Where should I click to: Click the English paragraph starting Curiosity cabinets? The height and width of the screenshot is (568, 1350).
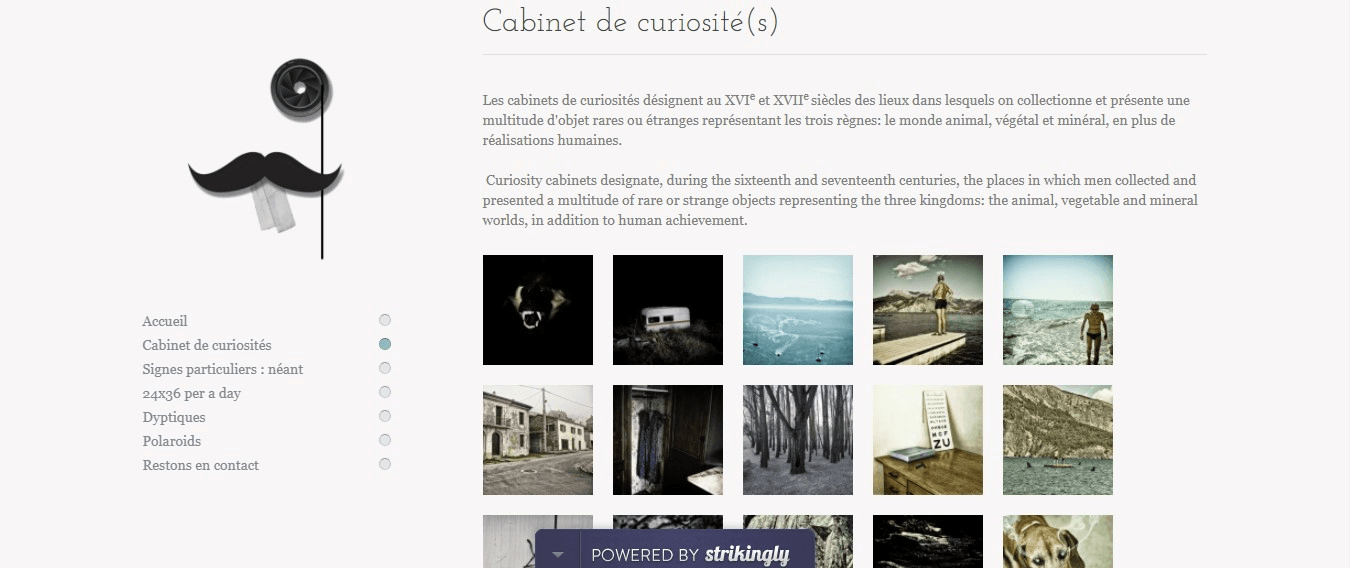tap(840, 200)
